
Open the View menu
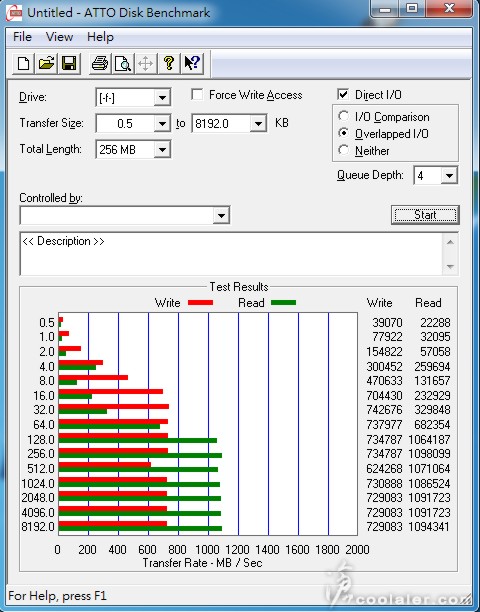click(59, 37)
